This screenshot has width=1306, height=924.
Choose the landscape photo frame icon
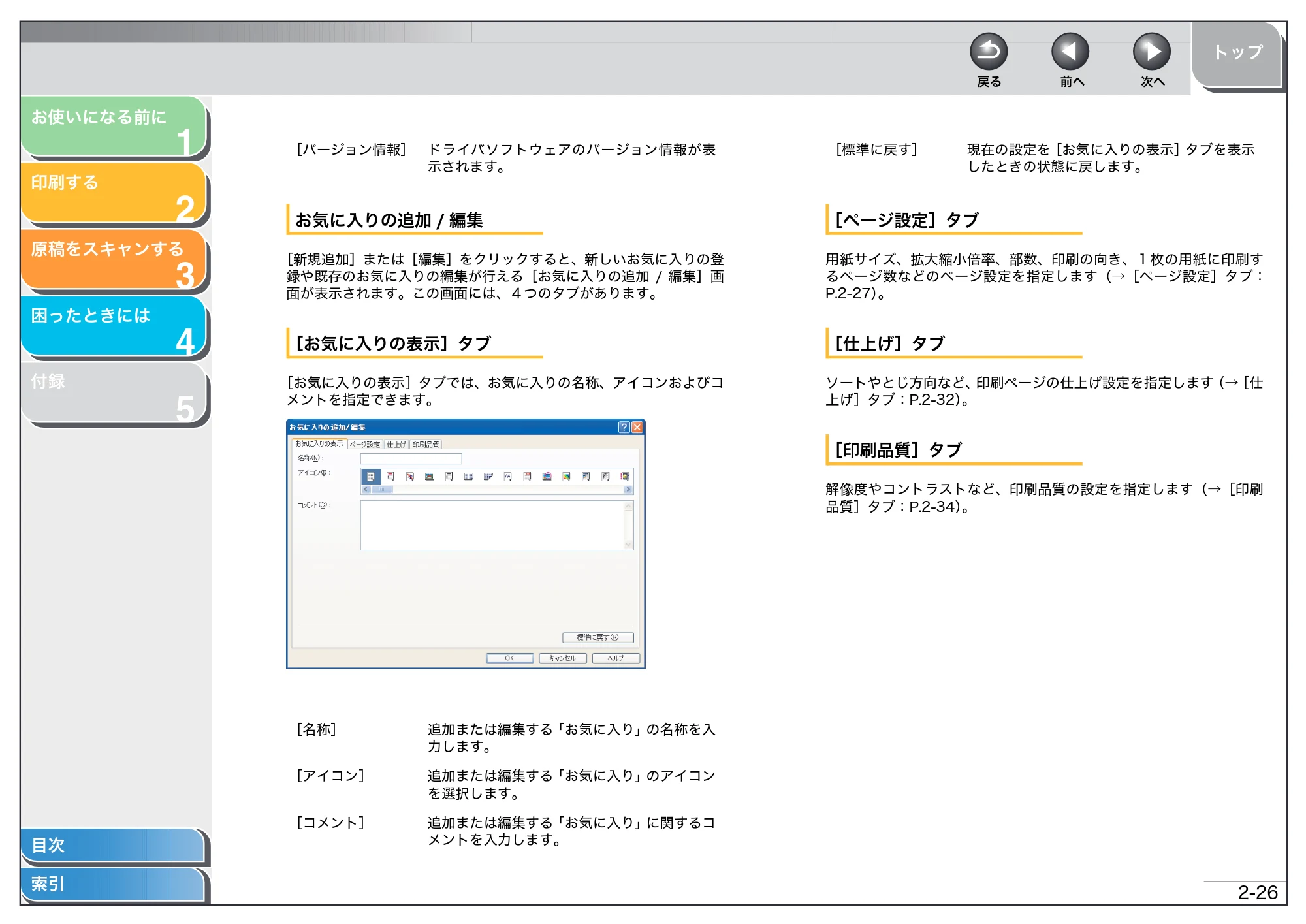tap(430, 477)
